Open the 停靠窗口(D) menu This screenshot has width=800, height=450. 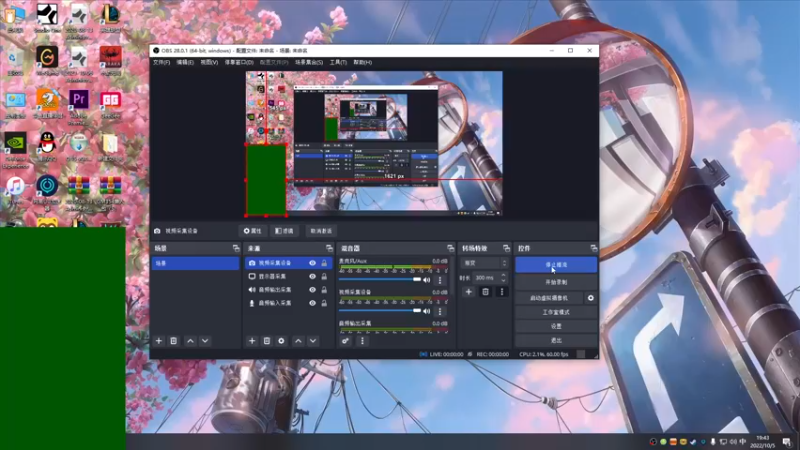239,62
